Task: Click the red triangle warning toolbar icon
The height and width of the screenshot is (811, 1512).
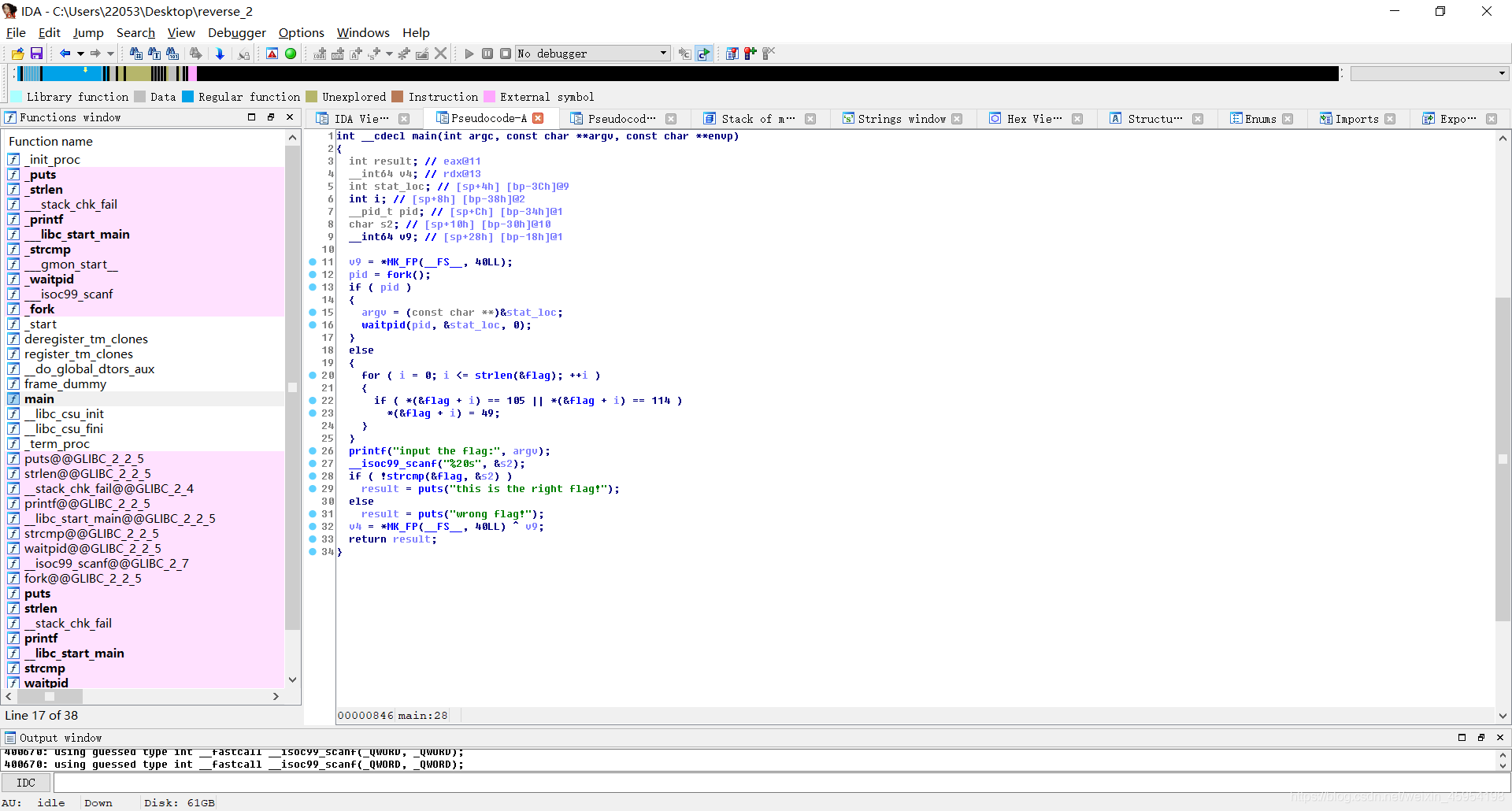Action: point(272,54)
